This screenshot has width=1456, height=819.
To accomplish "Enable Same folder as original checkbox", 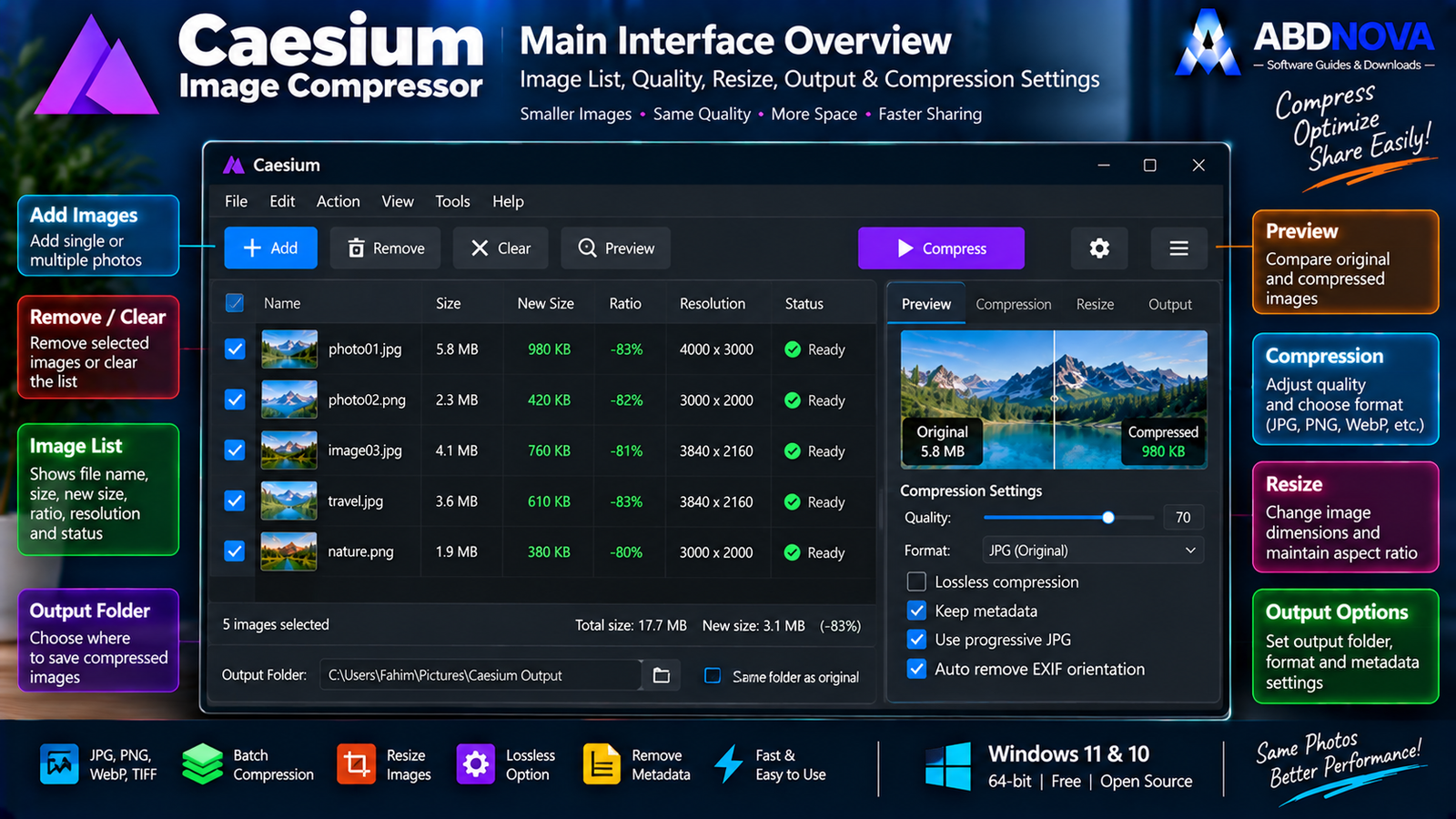I will (x=713, y=675).
